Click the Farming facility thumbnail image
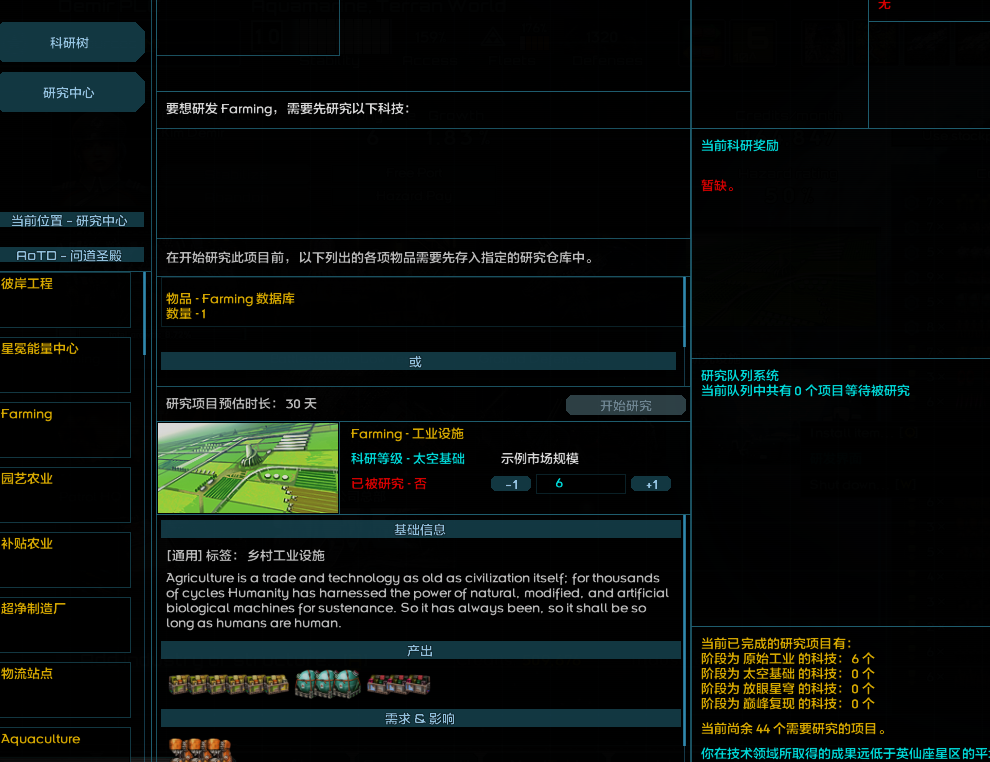The width and height of the screenshot is (990, 762). 248,468
